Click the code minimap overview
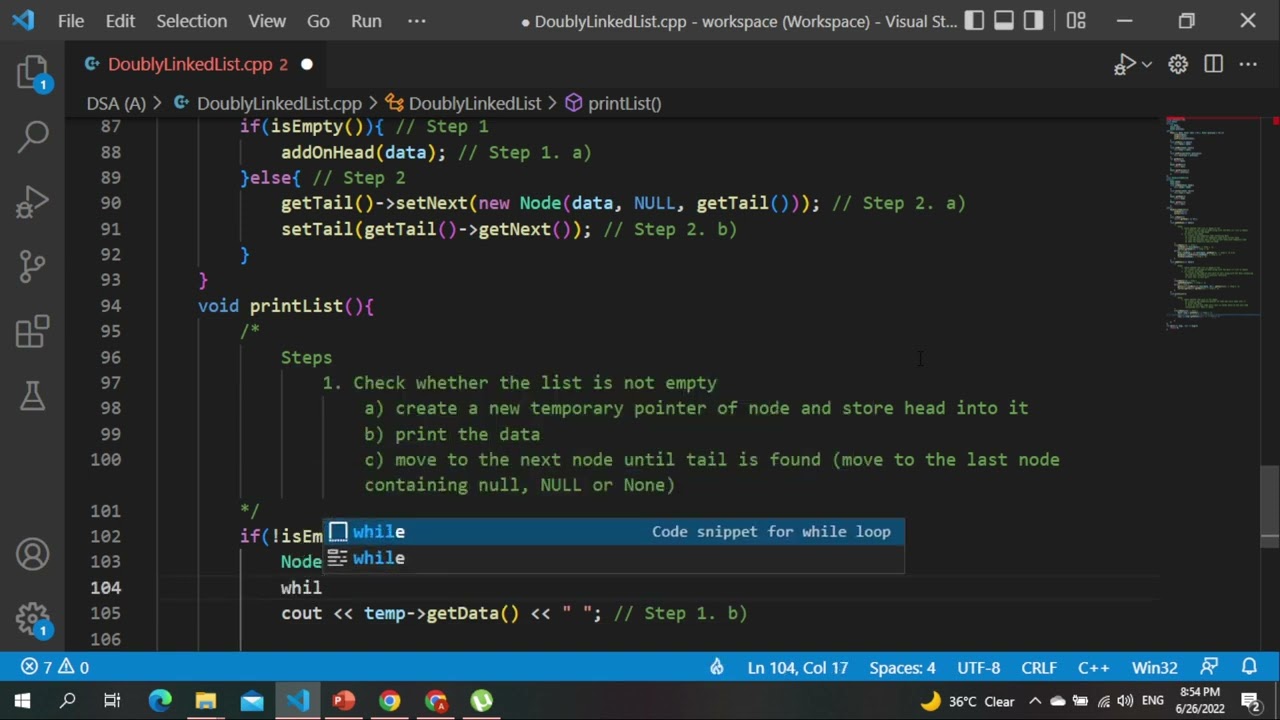Viewport: 1280px width, 720px height. (1212, 222)
